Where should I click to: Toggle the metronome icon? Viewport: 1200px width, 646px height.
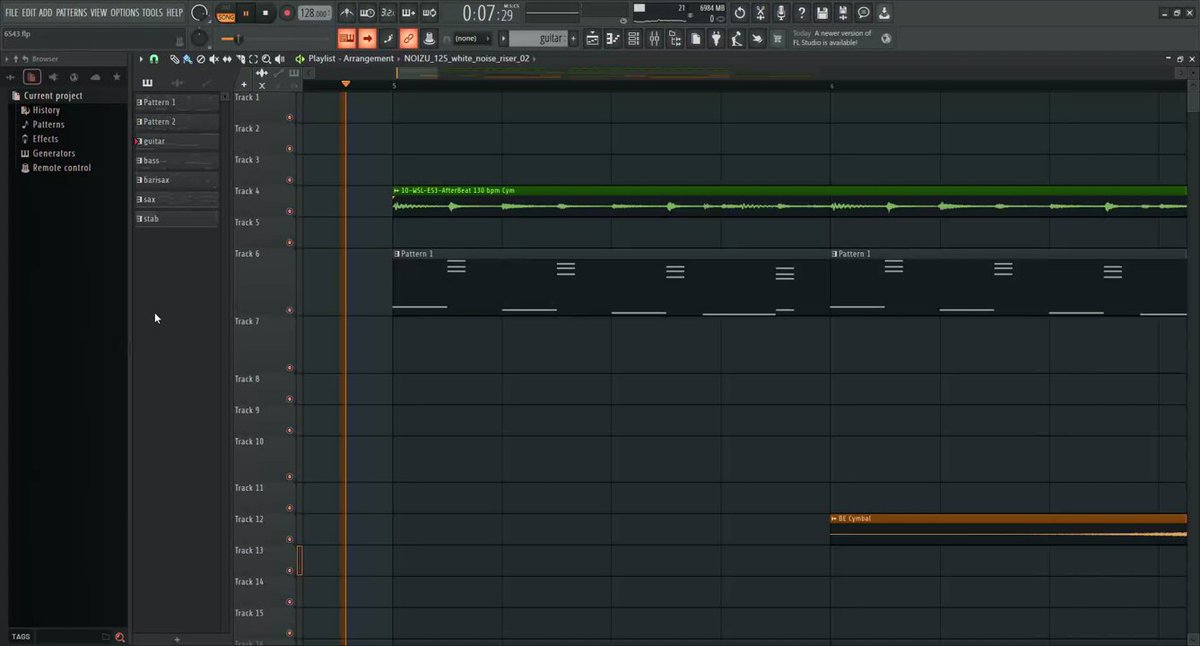(x=346, y=13)
